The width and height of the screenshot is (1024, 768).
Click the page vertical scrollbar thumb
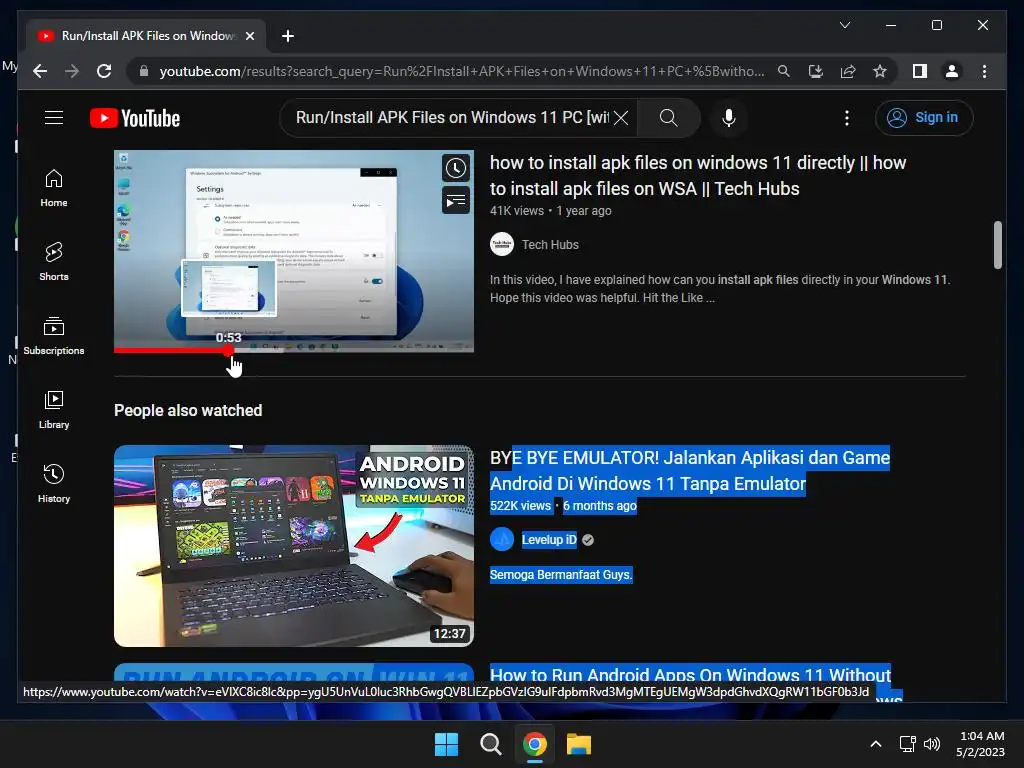997,245
